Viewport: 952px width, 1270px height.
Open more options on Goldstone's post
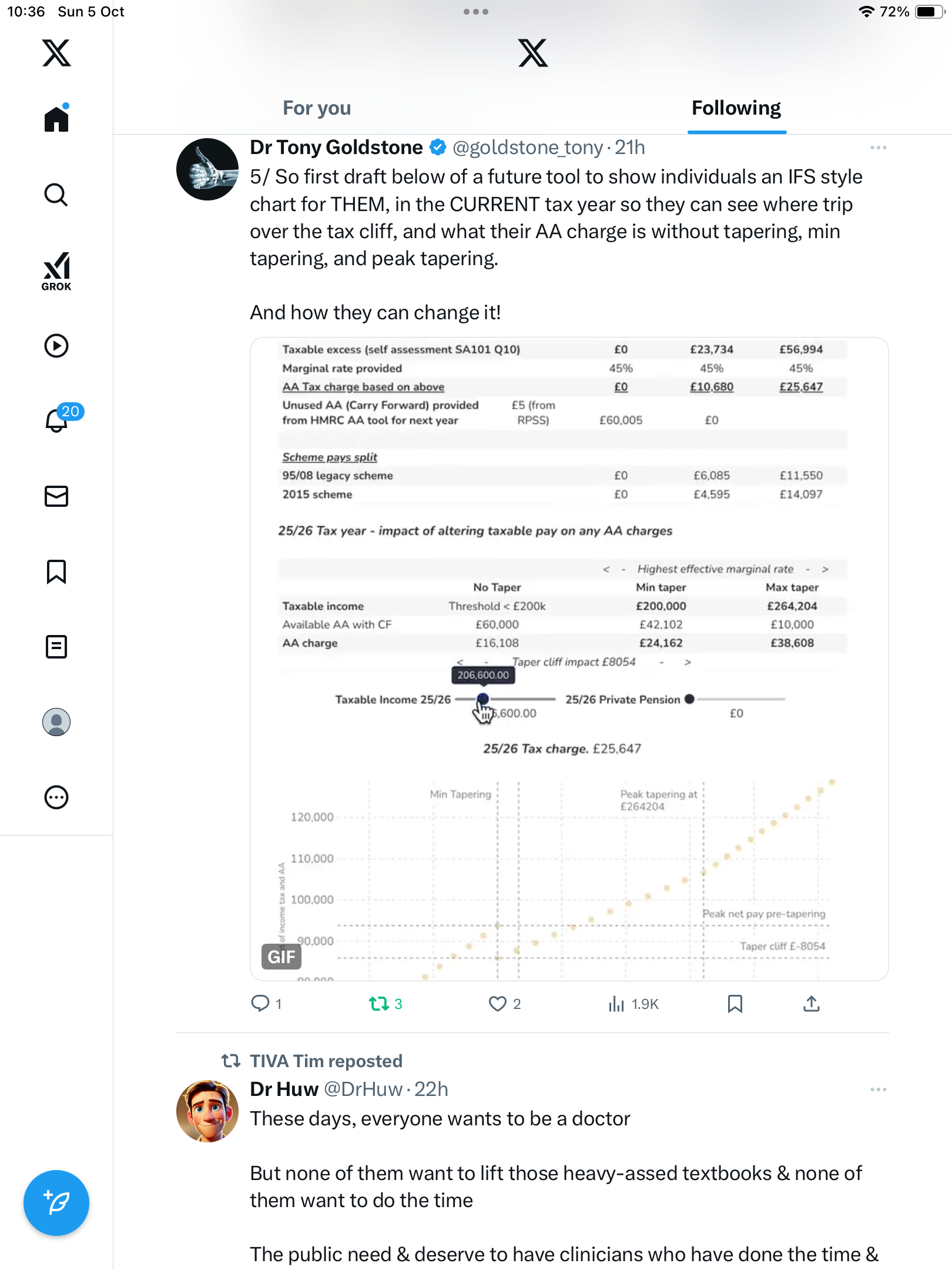coord(878,148)
